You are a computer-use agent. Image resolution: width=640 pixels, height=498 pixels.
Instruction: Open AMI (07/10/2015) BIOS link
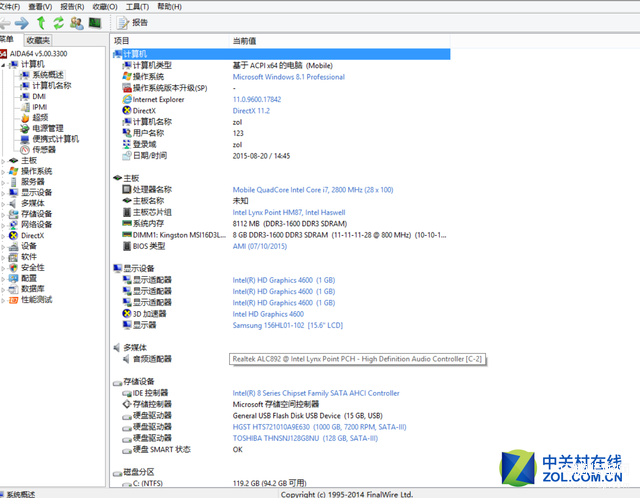260,246
